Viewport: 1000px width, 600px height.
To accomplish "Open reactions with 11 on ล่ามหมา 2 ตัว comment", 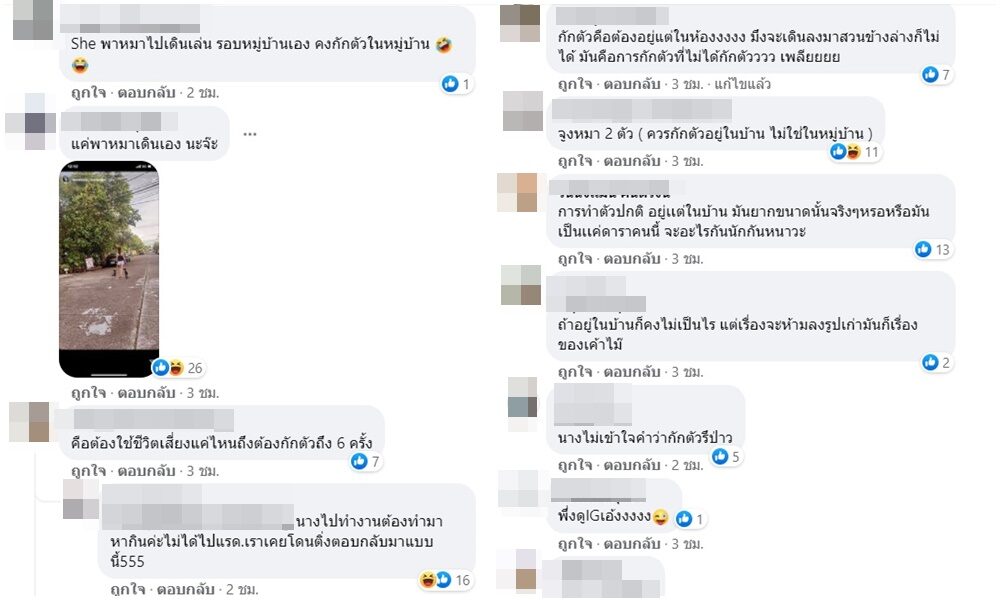I will pos(855,152).
